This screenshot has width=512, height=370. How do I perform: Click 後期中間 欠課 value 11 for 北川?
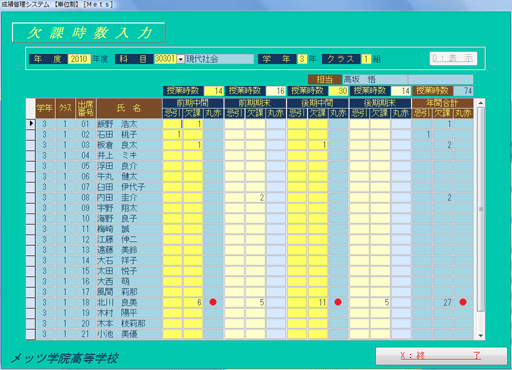[318, 302]
